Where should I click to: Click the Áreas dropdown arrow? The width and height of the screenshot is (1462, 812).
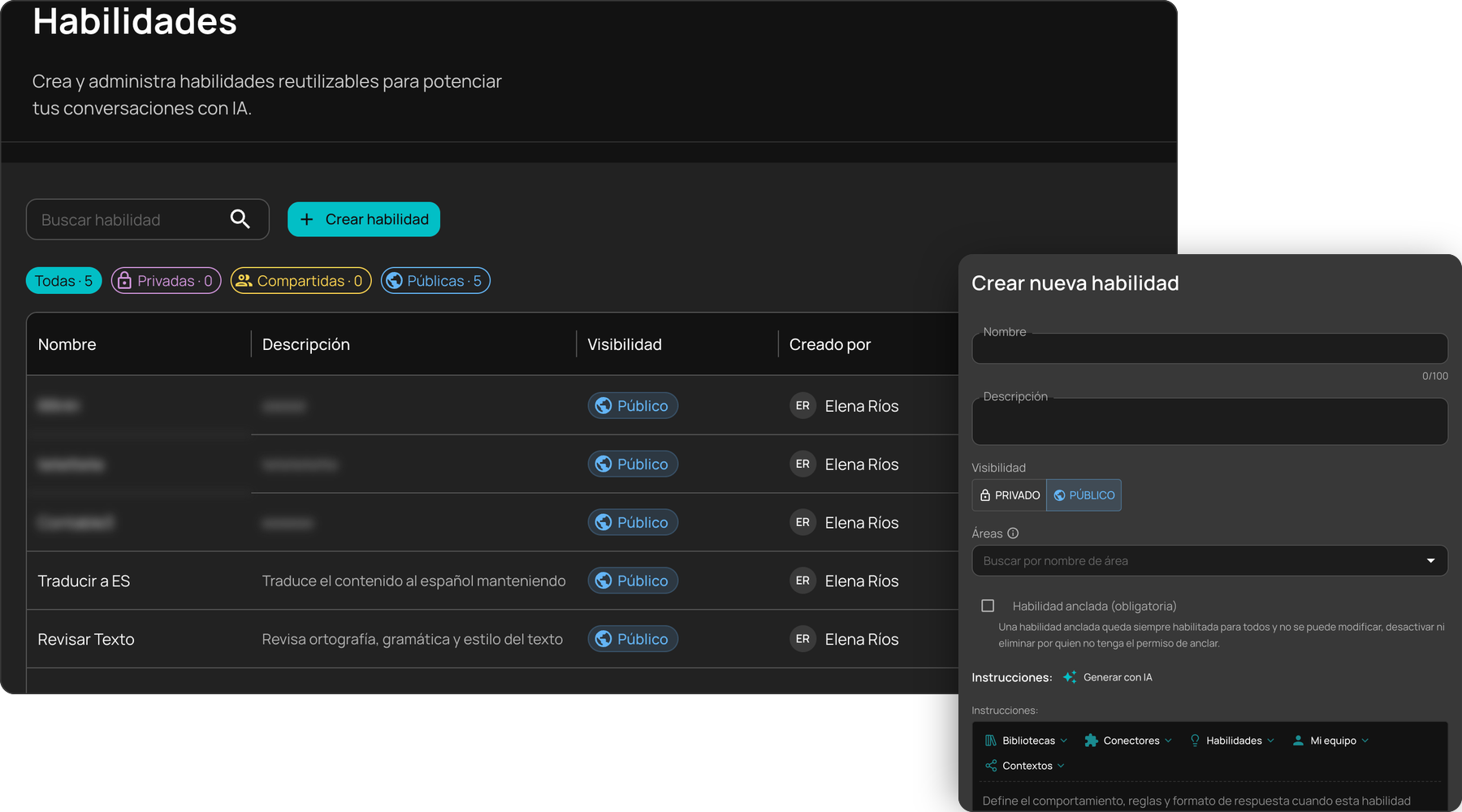[x=1430, y=561]
